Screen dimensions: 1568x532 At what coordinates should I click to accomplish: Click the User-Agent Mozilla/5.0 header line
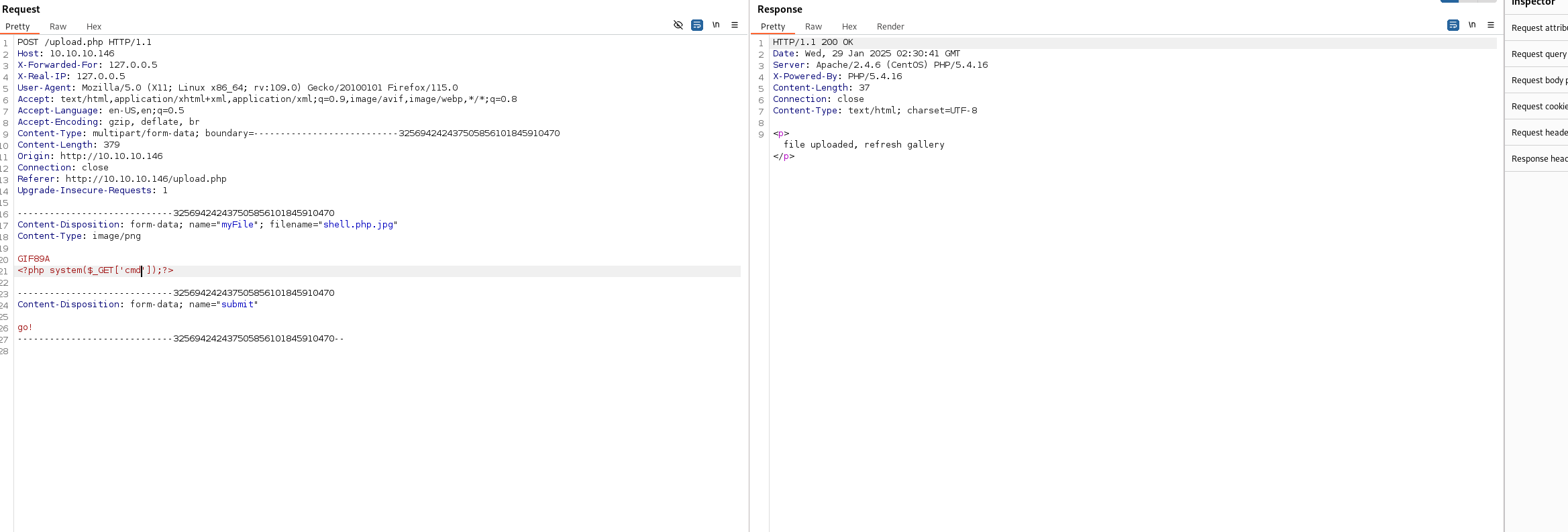(238, 88)
